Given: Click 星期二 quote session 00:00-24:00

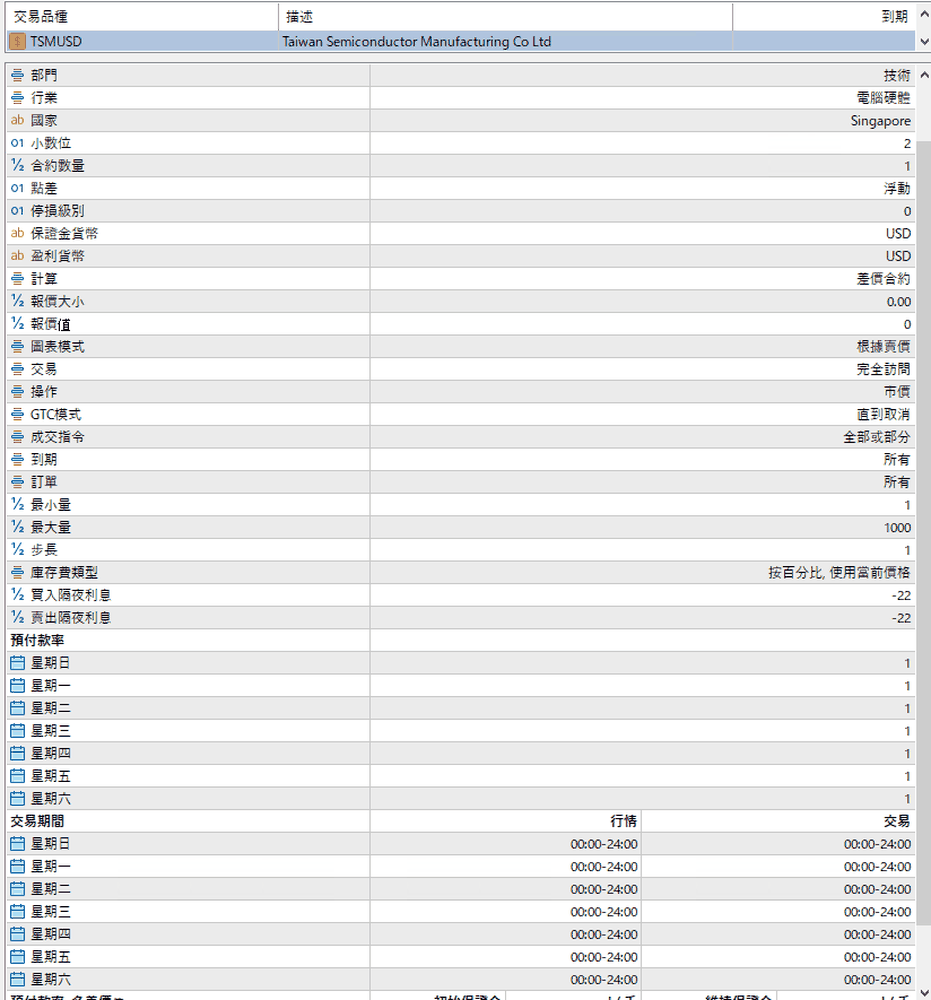Looking at the screenshot, I should pyautogui.click(x=604, y=889).
